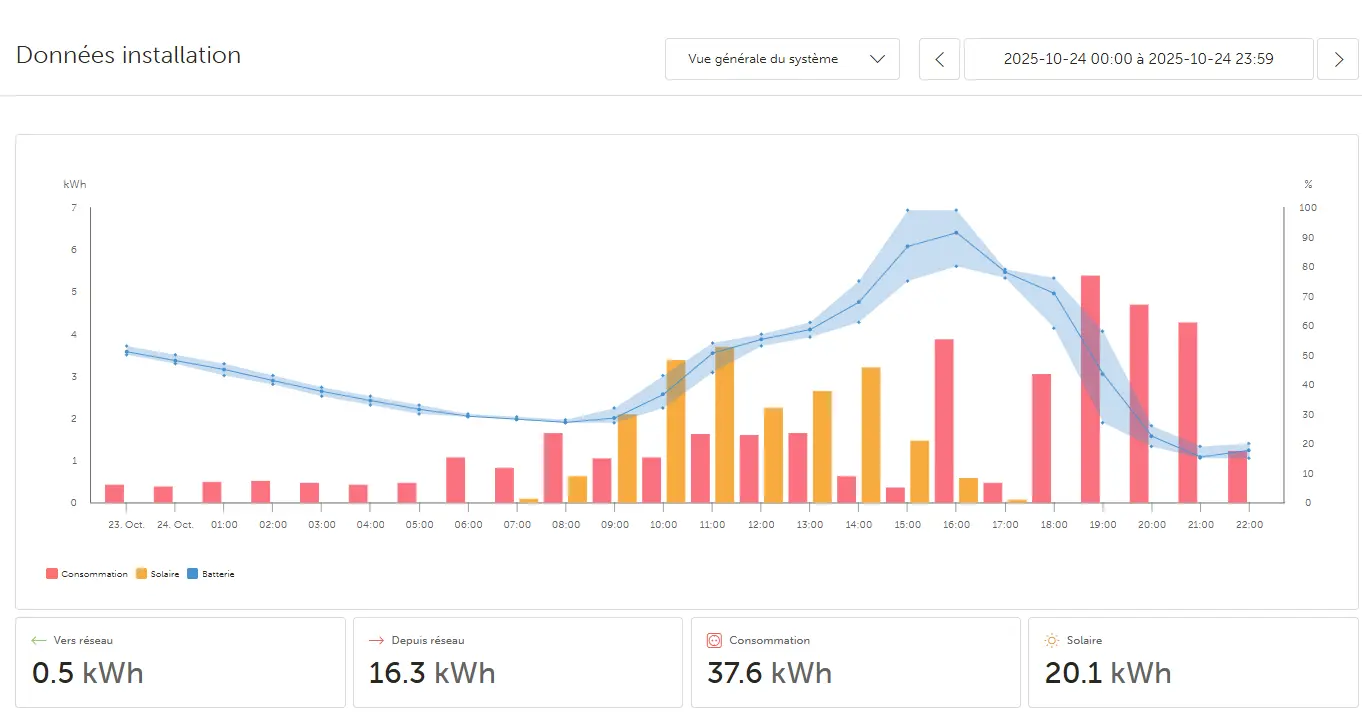1362x713 pixels.
Task: Click the previous period chevron
Action: 938,59
